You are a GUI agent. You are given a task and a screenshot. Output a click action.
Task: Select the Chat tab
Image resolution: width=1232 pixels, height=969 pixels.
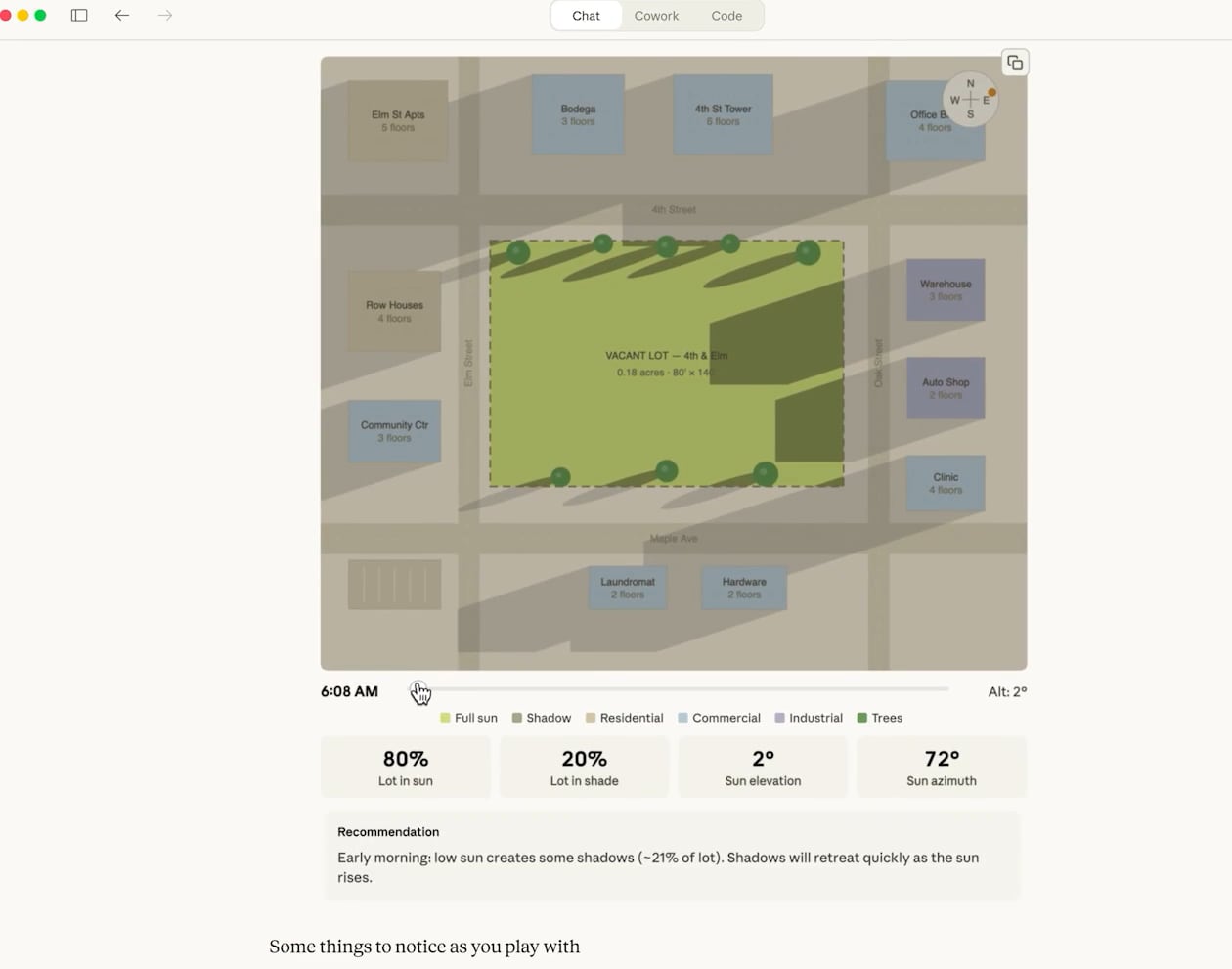(x=586, y=16)
